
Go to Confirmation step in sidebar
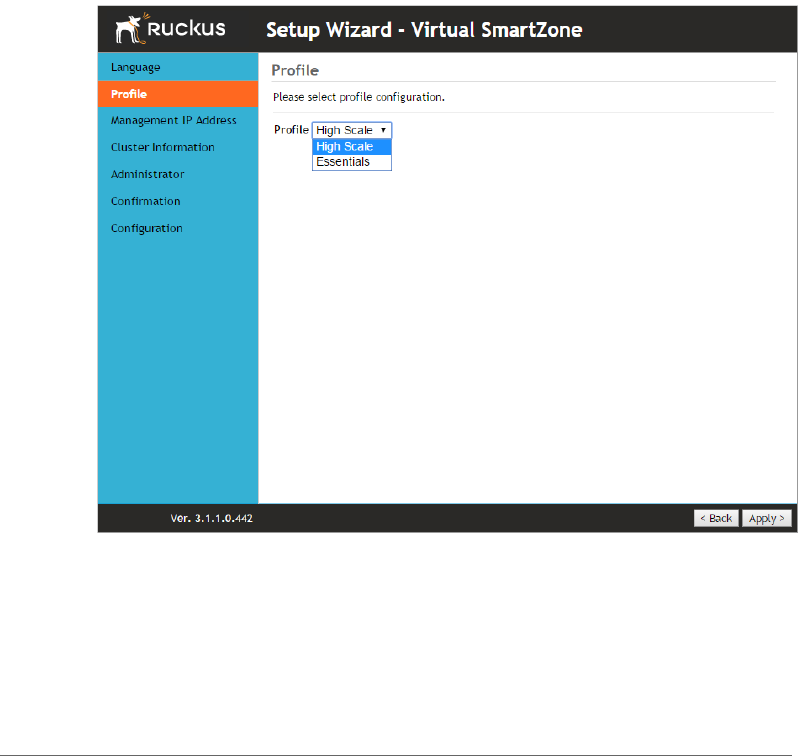tap(178, 201)
